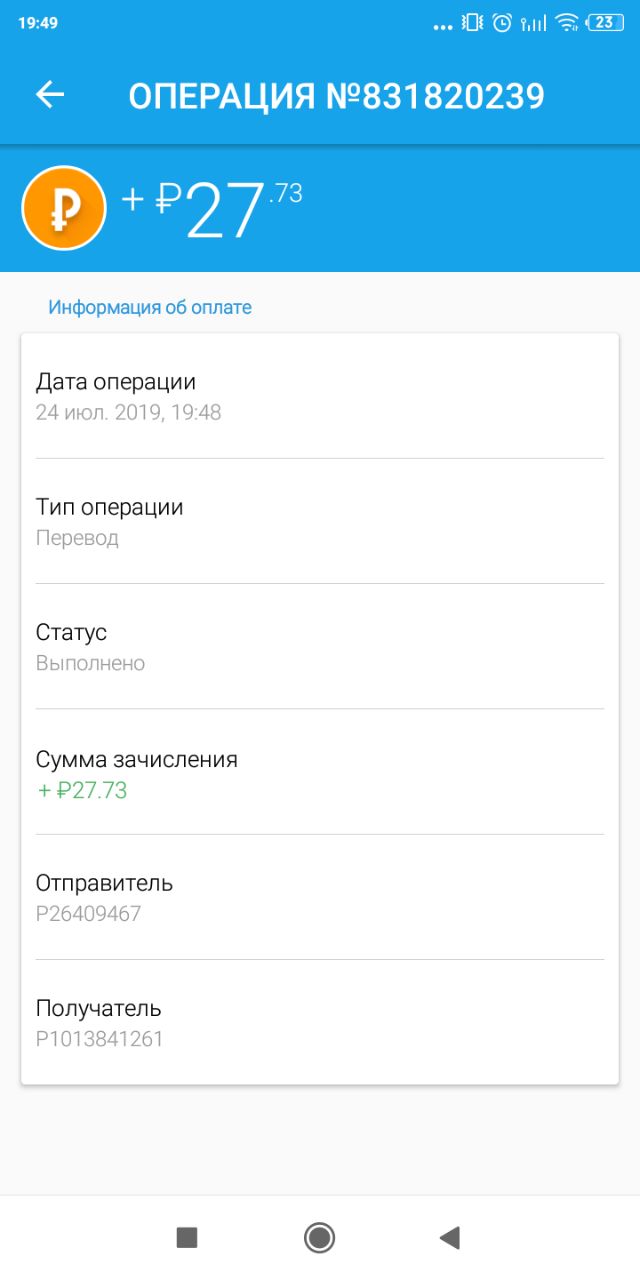Tap the Статус Выполнено row

(320, 647)
